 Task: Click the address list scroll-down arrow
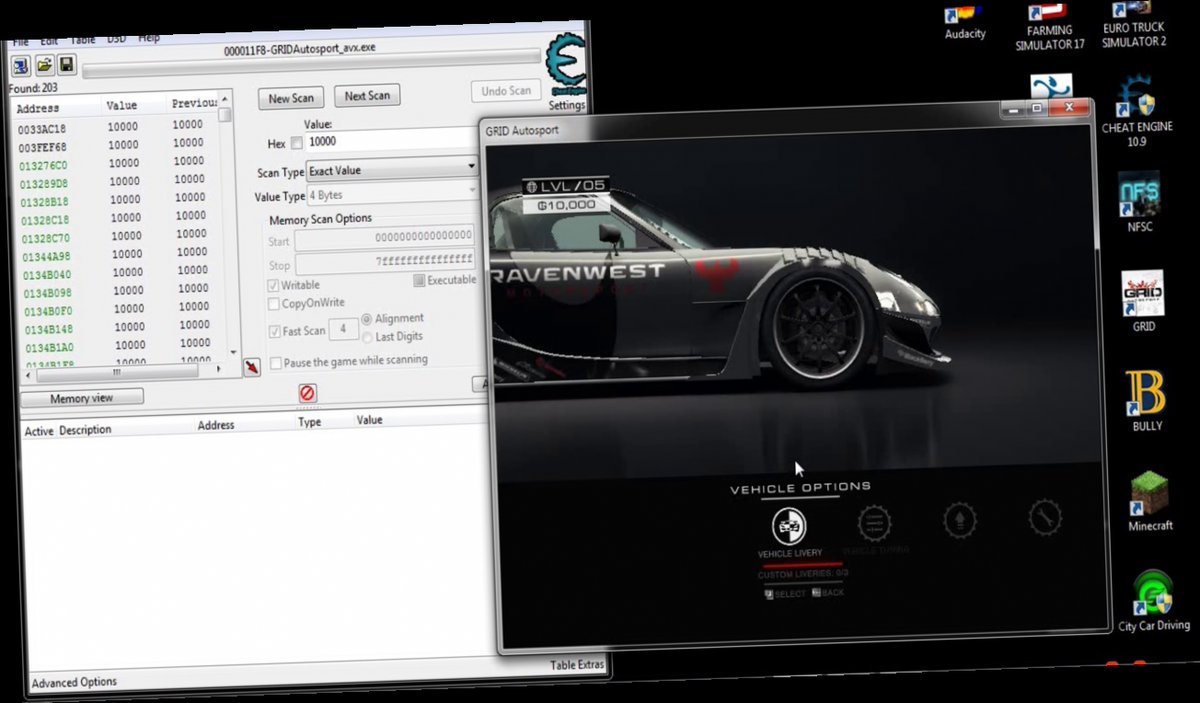click(x=232, y=352)
